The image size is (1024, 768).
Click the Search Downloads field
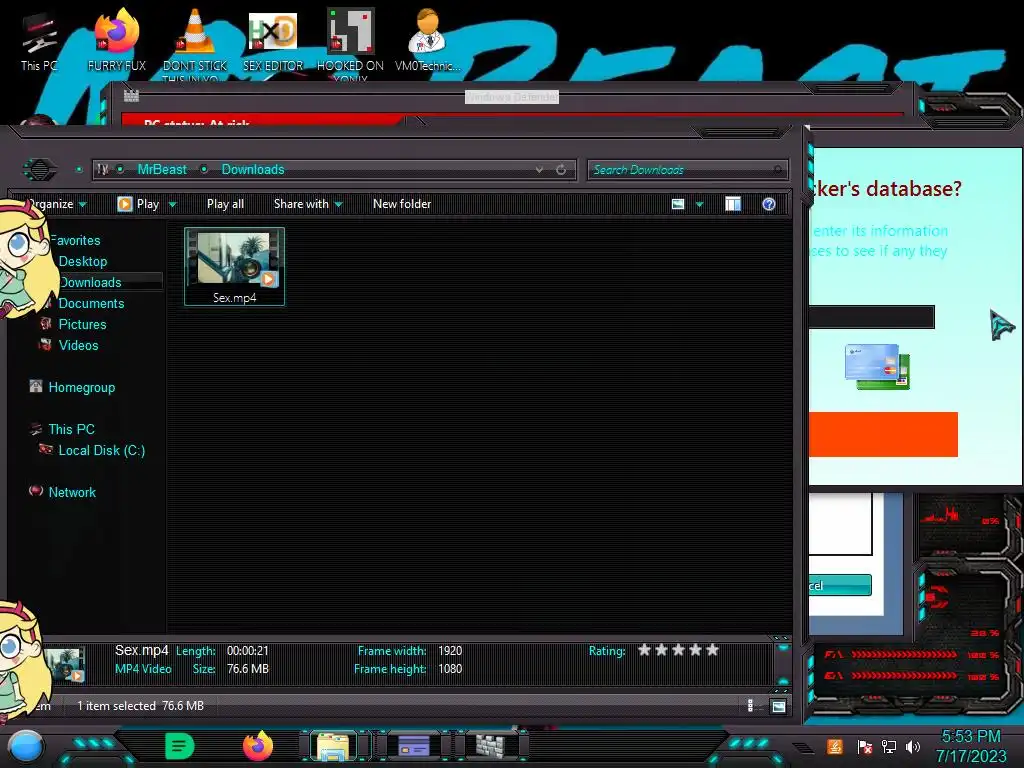[x=688, y=170]
